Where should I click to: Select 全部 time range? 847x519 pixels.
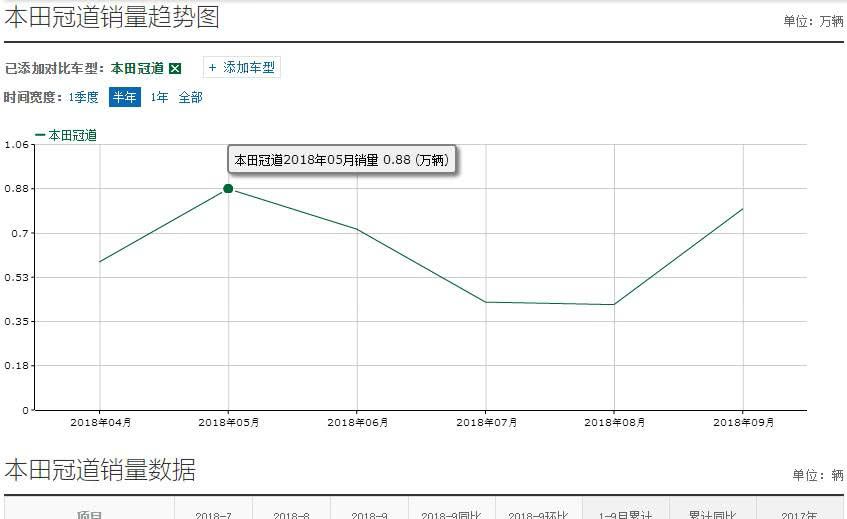pyautogui.click(x=191, y=97)
